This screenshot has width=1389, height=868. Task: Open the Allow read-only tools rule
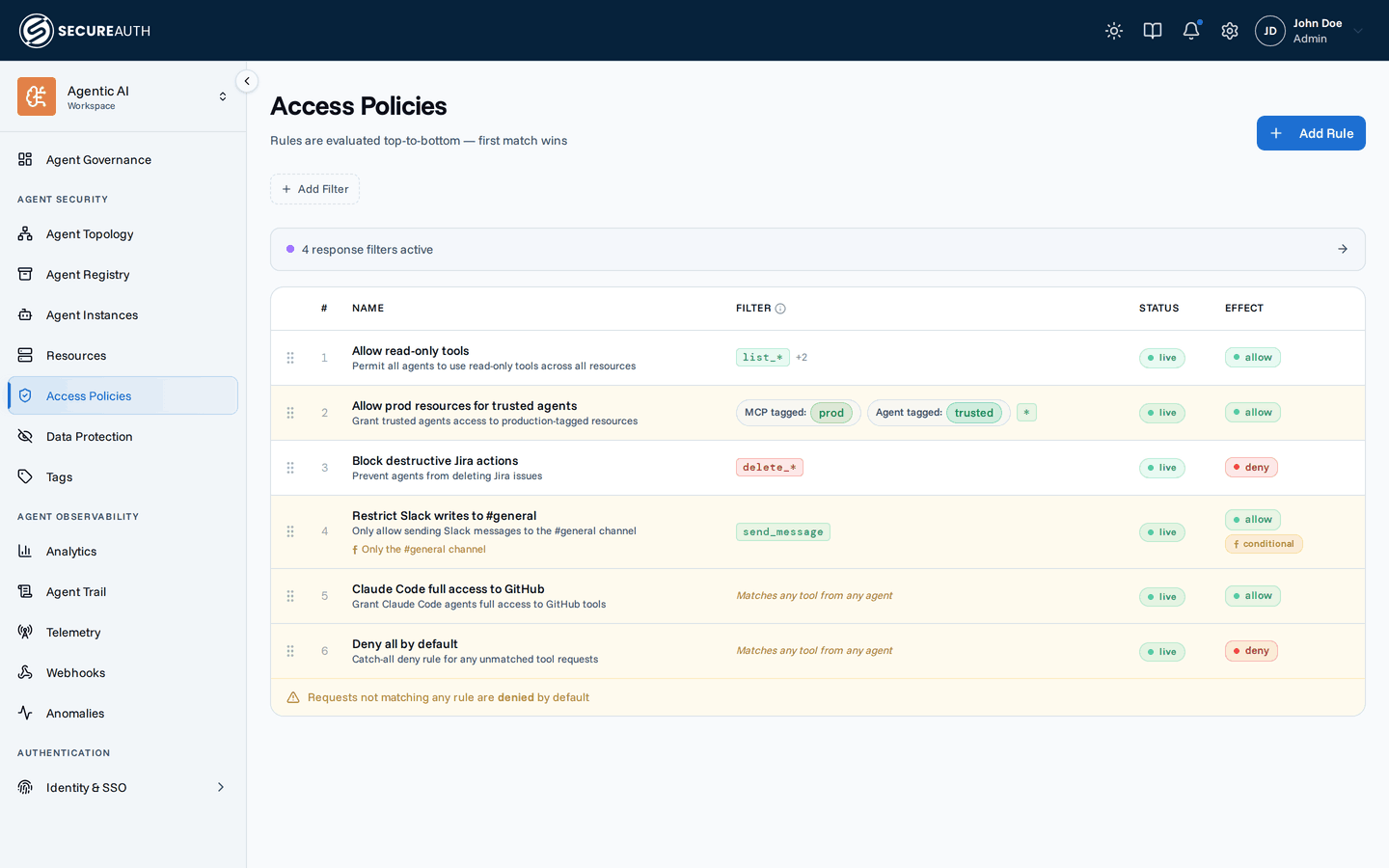pyautogui.click(x=411, y=351)
